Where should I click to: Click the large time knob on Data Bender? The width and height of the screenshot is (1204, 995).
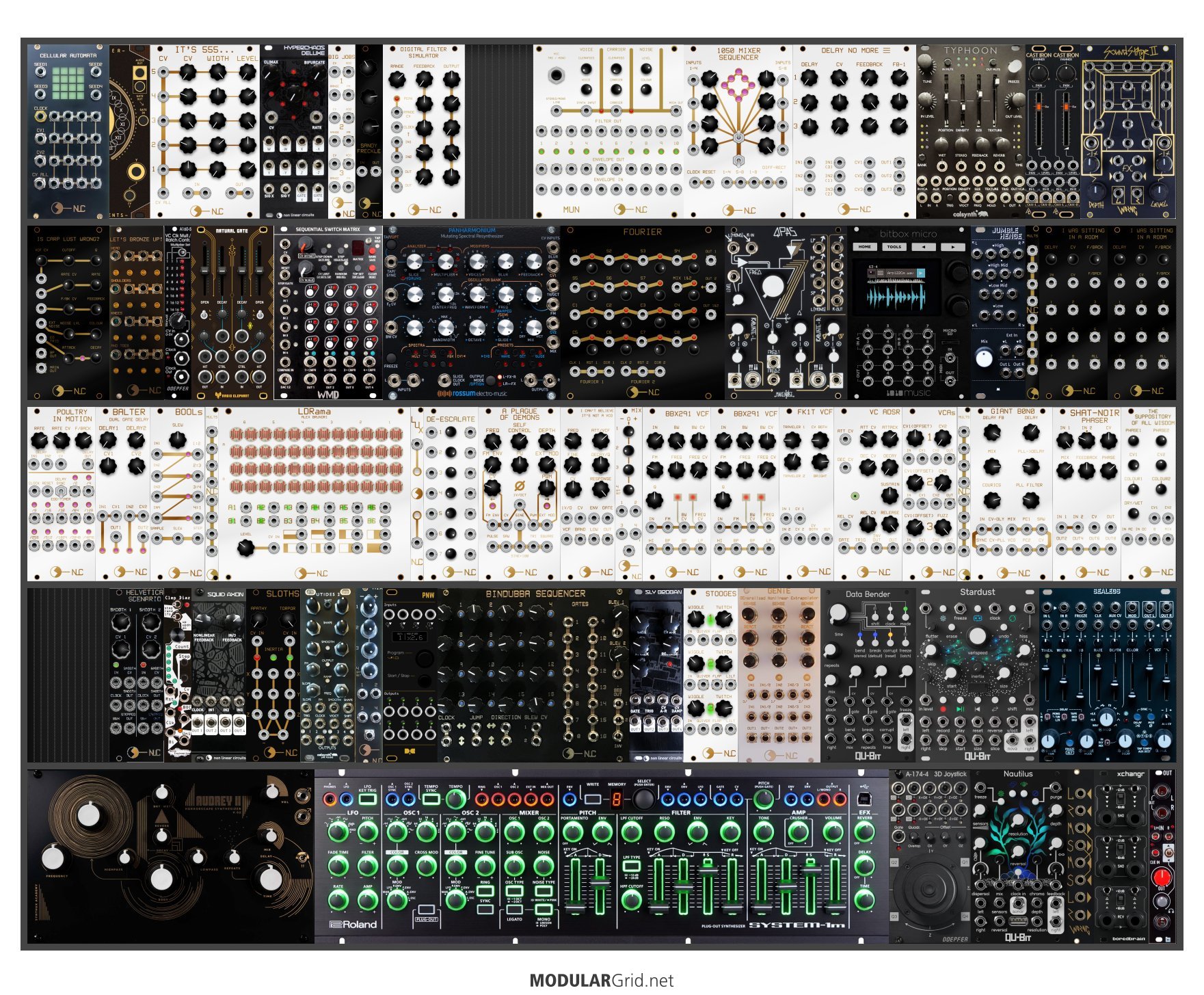point(838,613)
